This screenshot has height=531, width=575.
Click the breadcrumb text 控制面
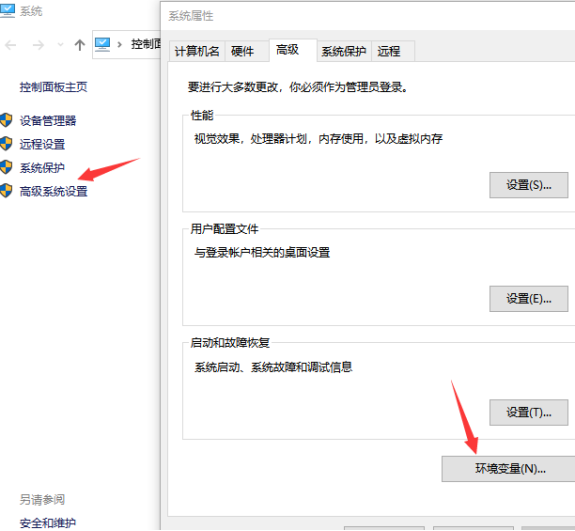146,44
